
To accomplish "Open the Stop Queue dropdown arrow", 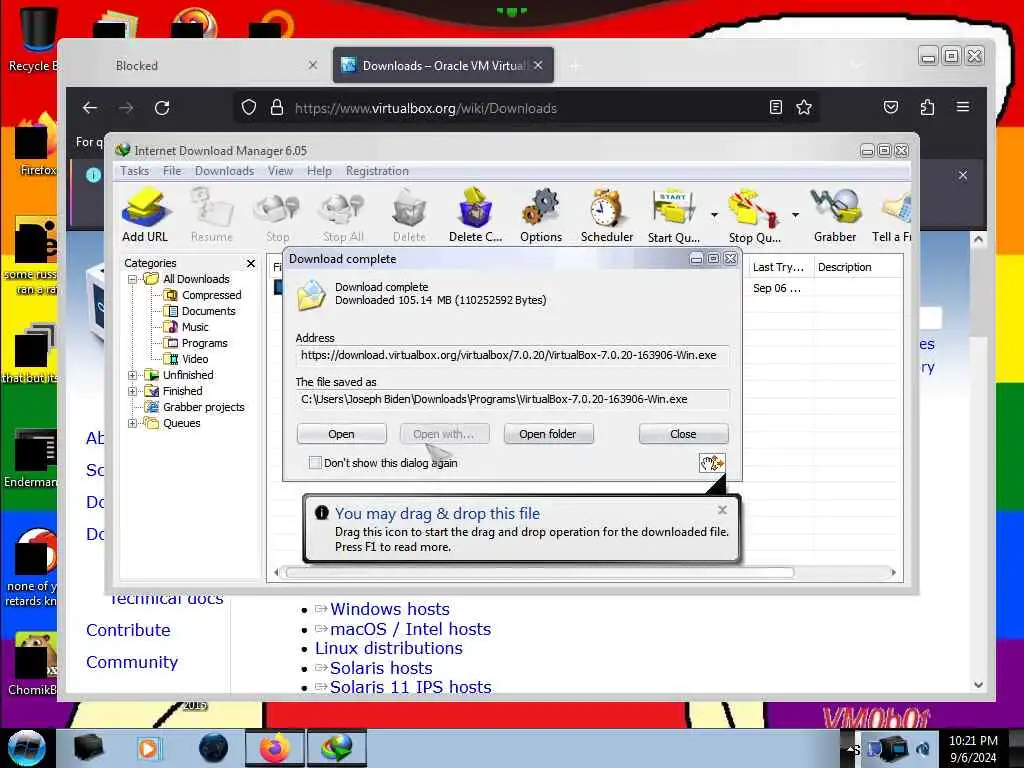I will pyautogui.click(x=795, y=215).
